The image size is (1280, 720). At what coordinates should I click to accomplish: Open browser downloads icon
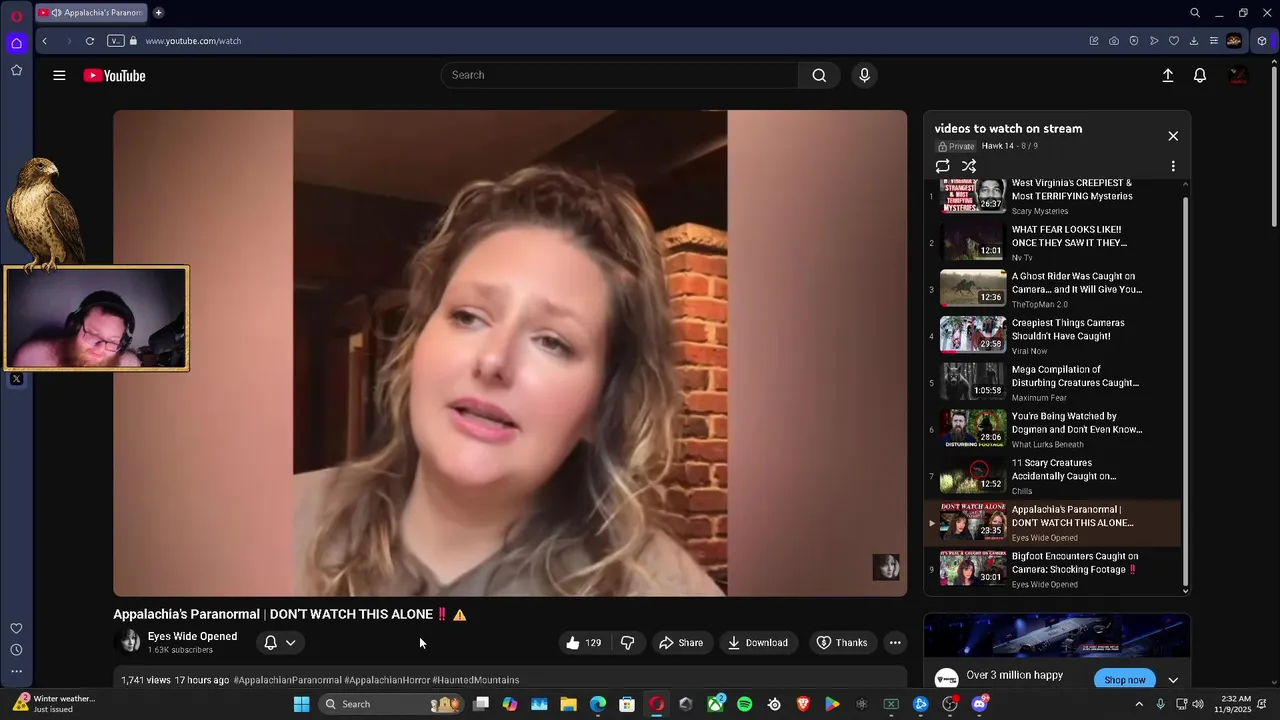tap(1194, 41)
